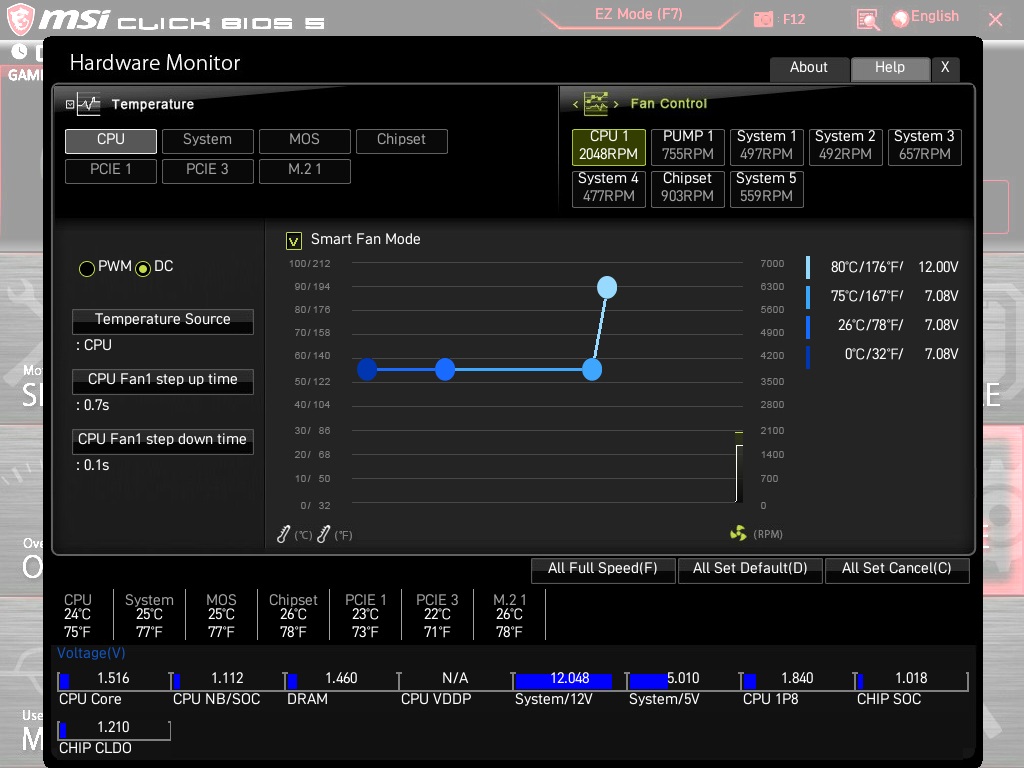Click the Fahrenheit thermometer icon below graph

(x=323, y=534)
